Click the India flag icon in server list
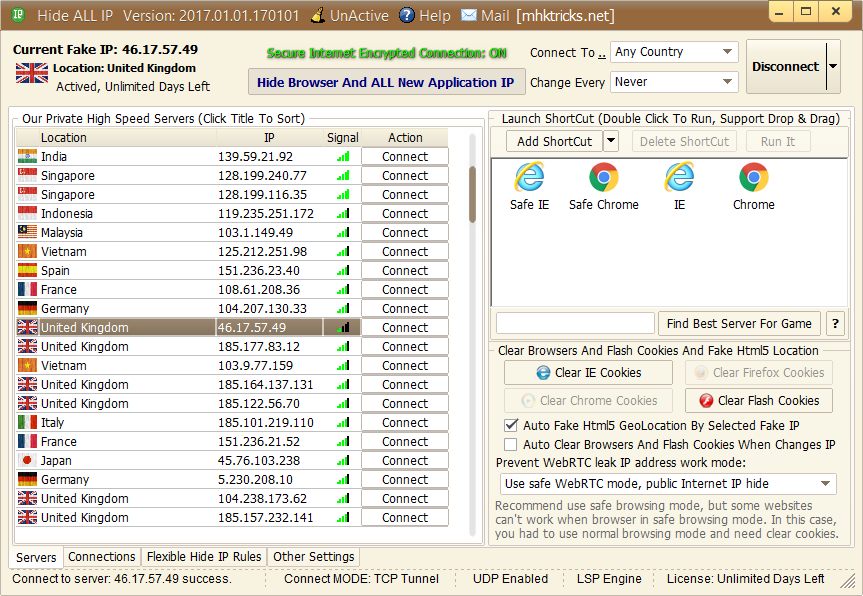 click(27, 156)
